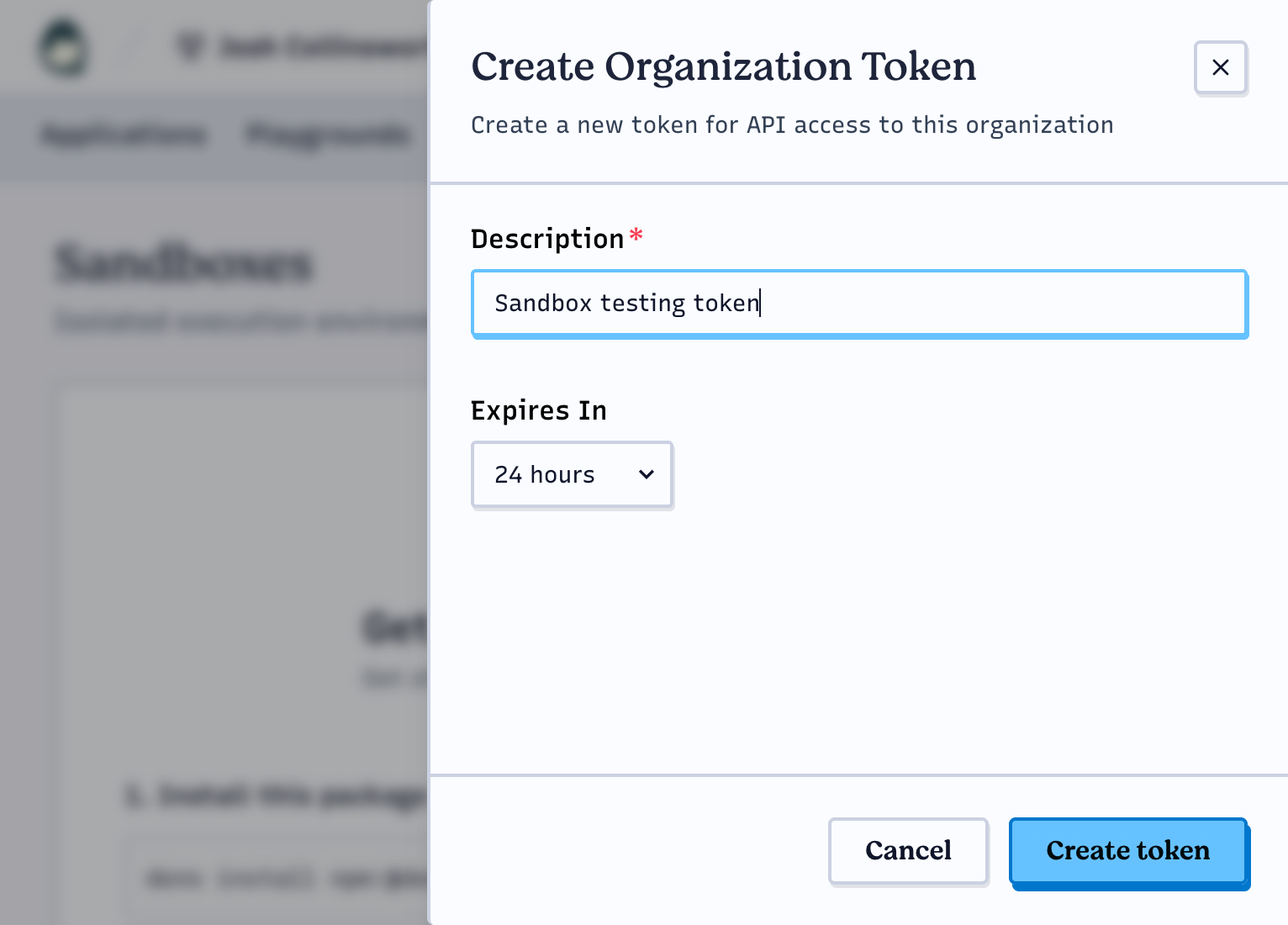The width and height of the screenshot is (1288, 925).
Task: Click the Expires In label
Action: click(x=538, y=410)
